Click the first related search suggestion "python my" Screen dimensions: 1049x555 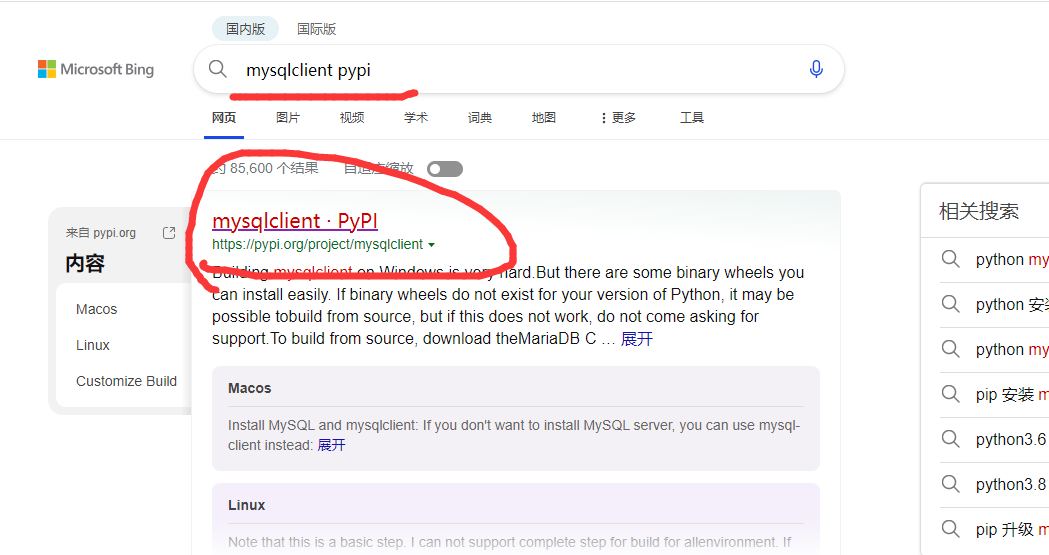(x=1012, y=259)
